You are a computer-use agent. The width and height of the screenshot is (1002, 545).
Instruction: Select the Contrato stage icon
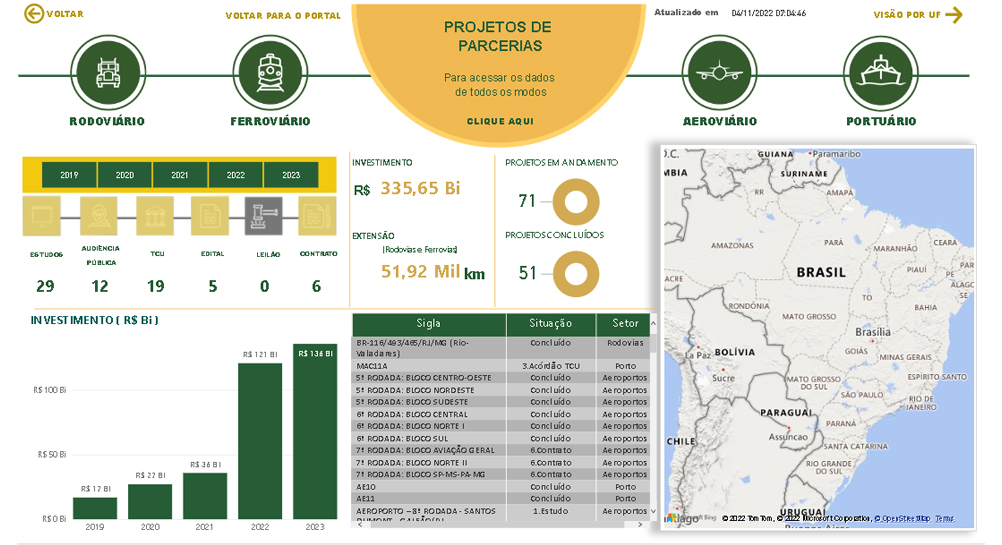coord(317,217)
